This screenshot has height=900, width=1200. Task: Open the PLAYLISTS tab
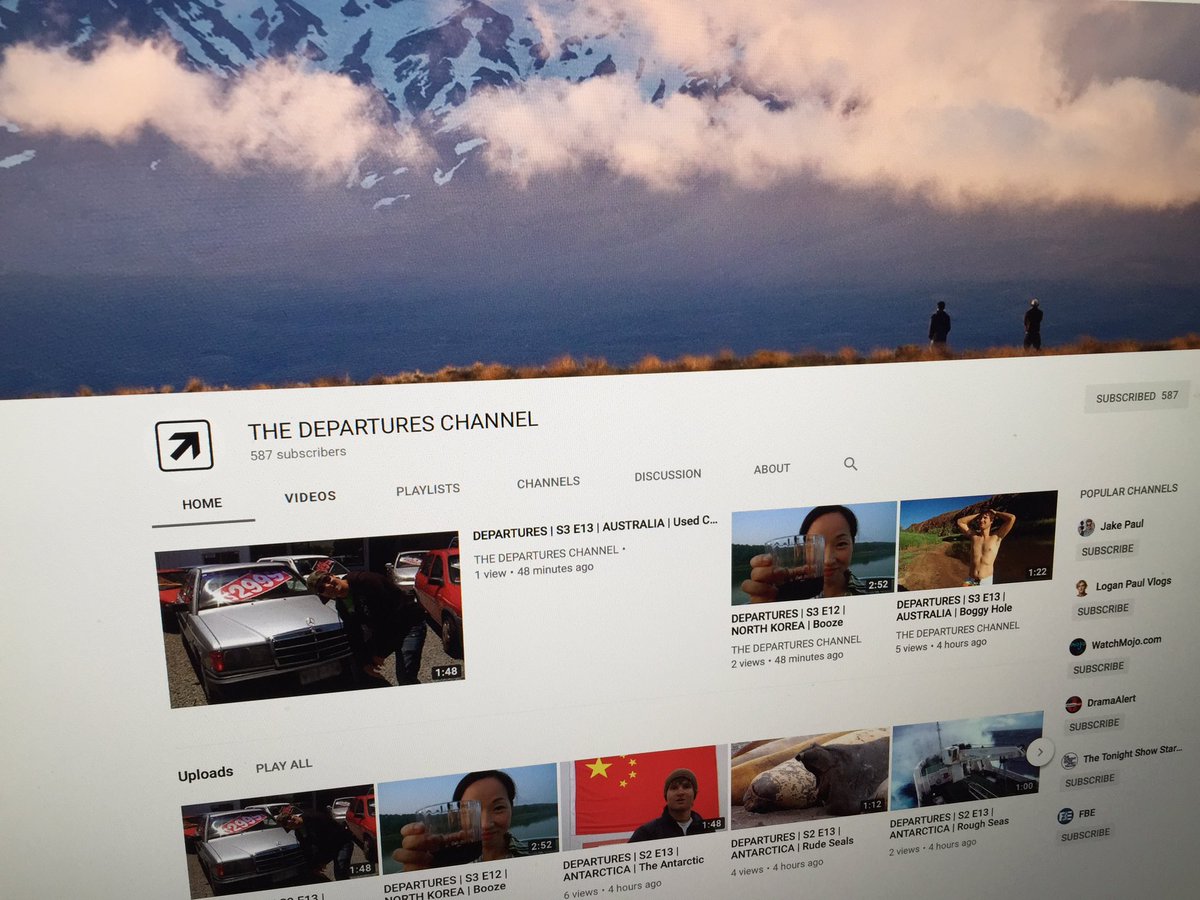coord(428,490)
